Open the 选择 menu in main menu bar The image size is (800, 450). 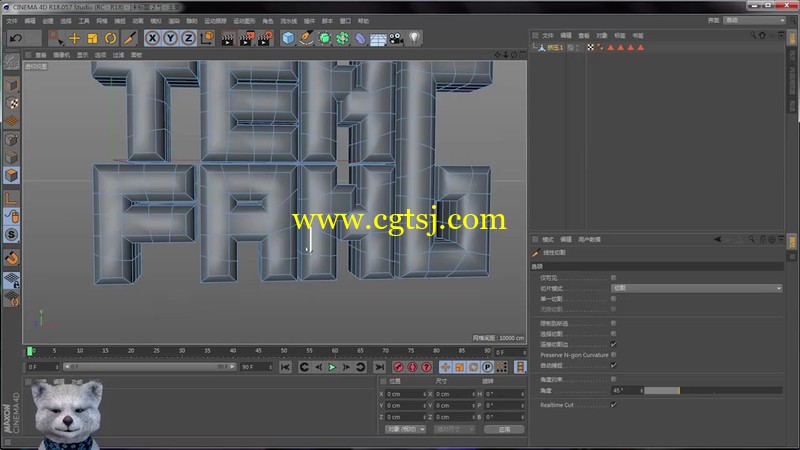pyautogui.click(x=66, y=21)
